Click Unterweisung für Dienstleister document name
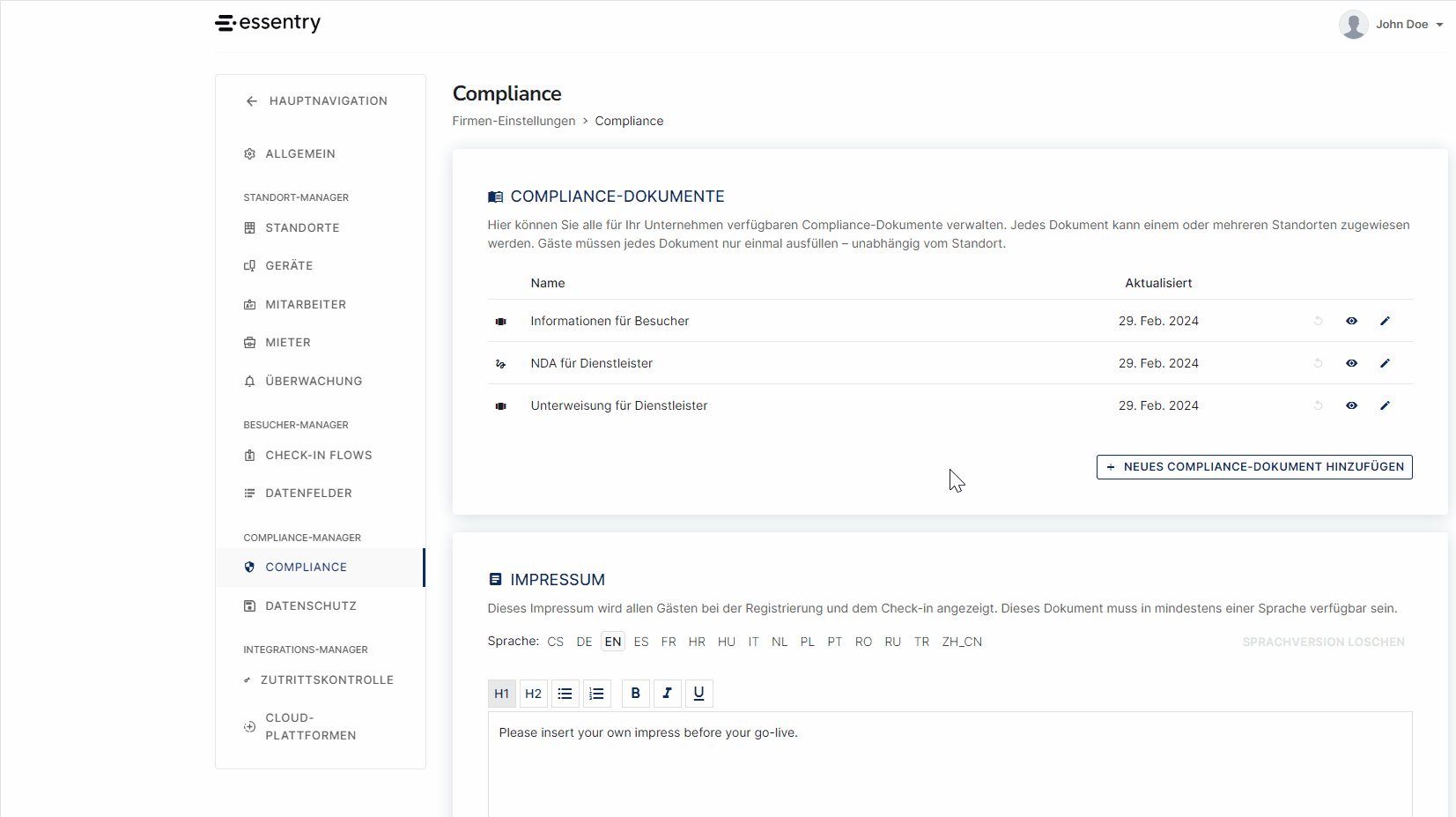Viewport: 1456px width, 817px height. (x=618, y=406)
